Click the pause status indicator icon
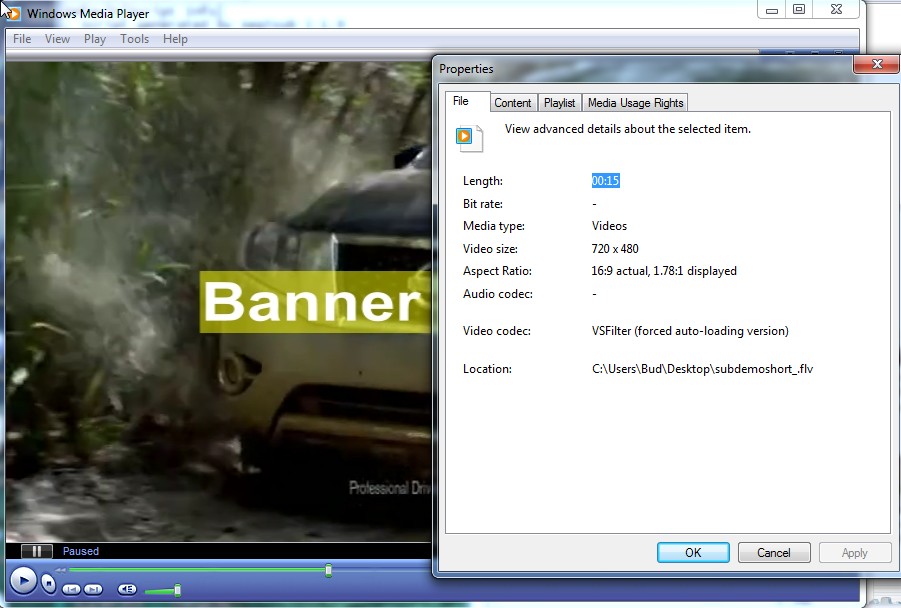The width and height of the screenshot is (901, 608). point(37,551)
